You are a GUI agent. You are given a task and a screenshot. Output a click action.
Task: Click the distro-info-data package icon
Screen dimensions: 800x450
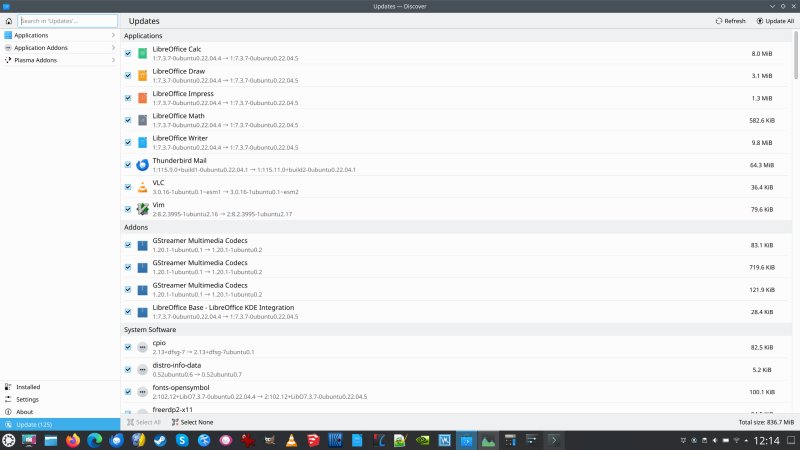pyautogui.click(x=142, y=369)
